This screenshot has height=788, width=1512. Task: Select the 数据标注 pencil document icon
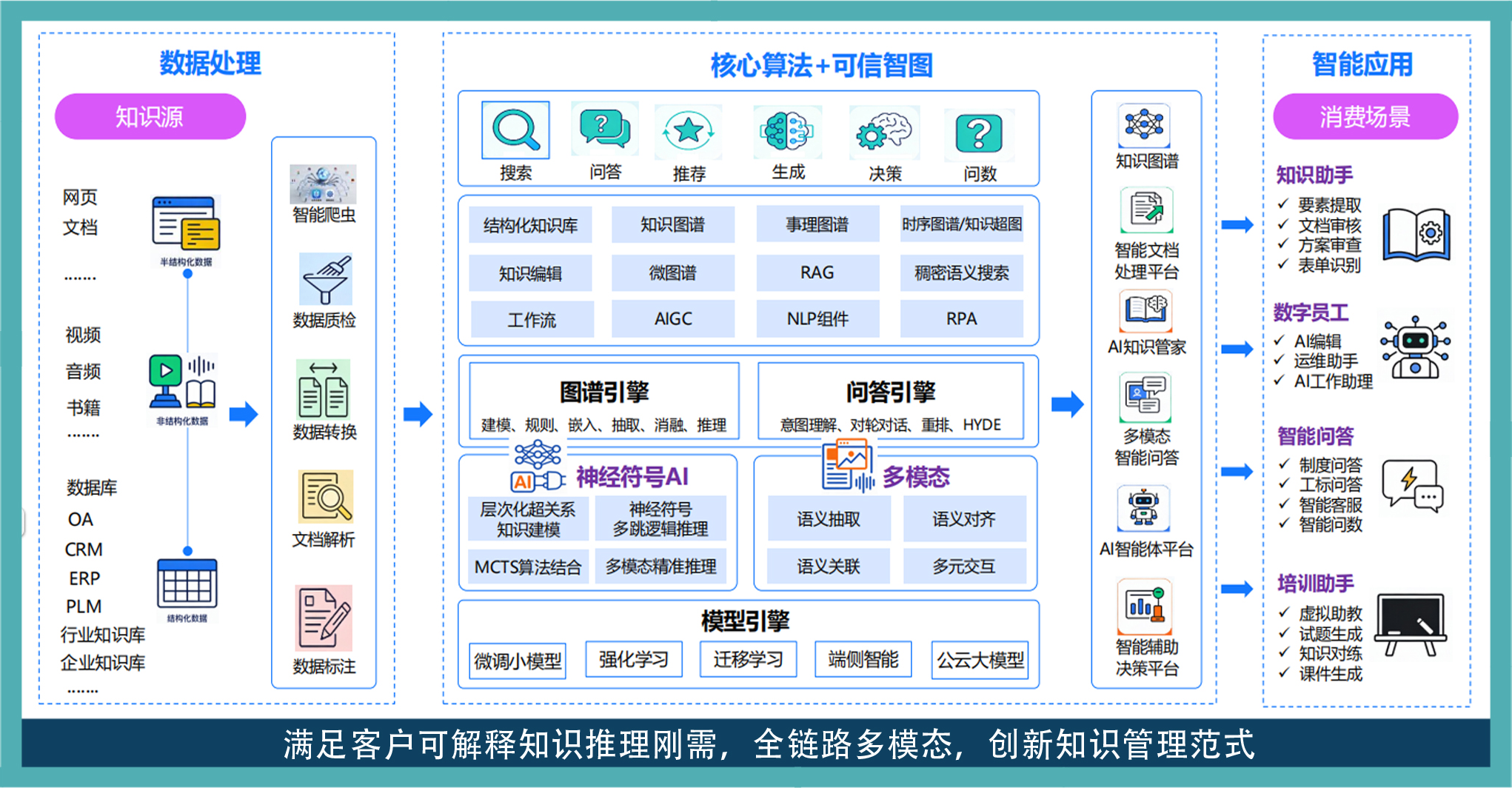(324, 618)
